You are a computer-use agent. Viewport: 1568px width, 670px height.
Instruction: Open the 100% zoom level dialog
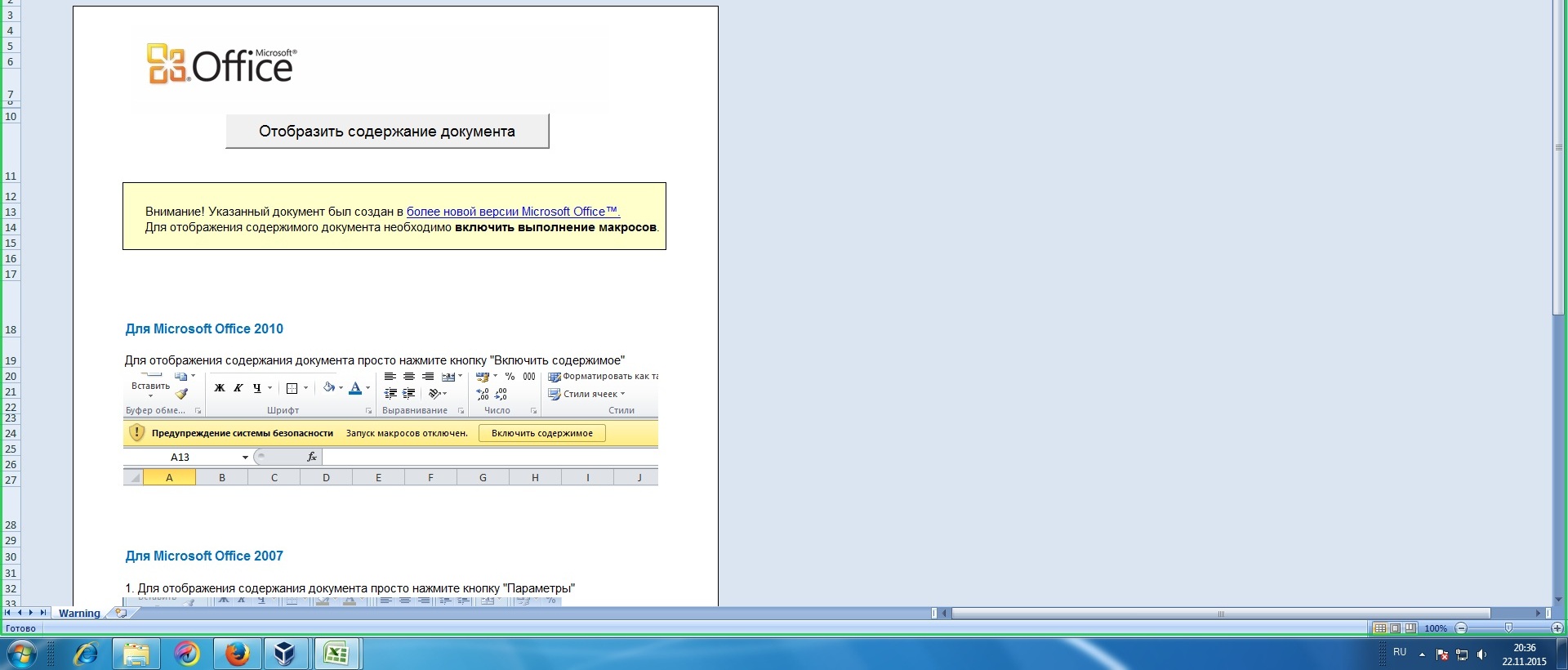tap(1436, 628)
